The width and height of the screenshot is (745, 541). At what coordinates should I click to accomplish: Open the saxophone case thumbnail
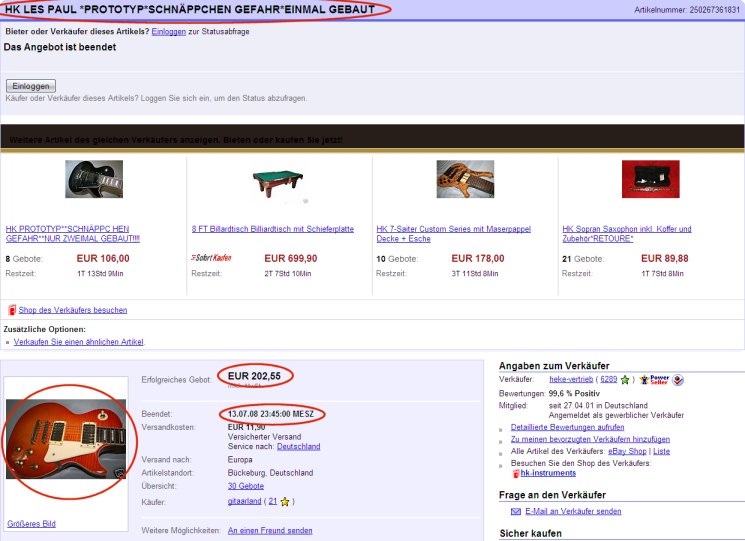tap(650, 179)
